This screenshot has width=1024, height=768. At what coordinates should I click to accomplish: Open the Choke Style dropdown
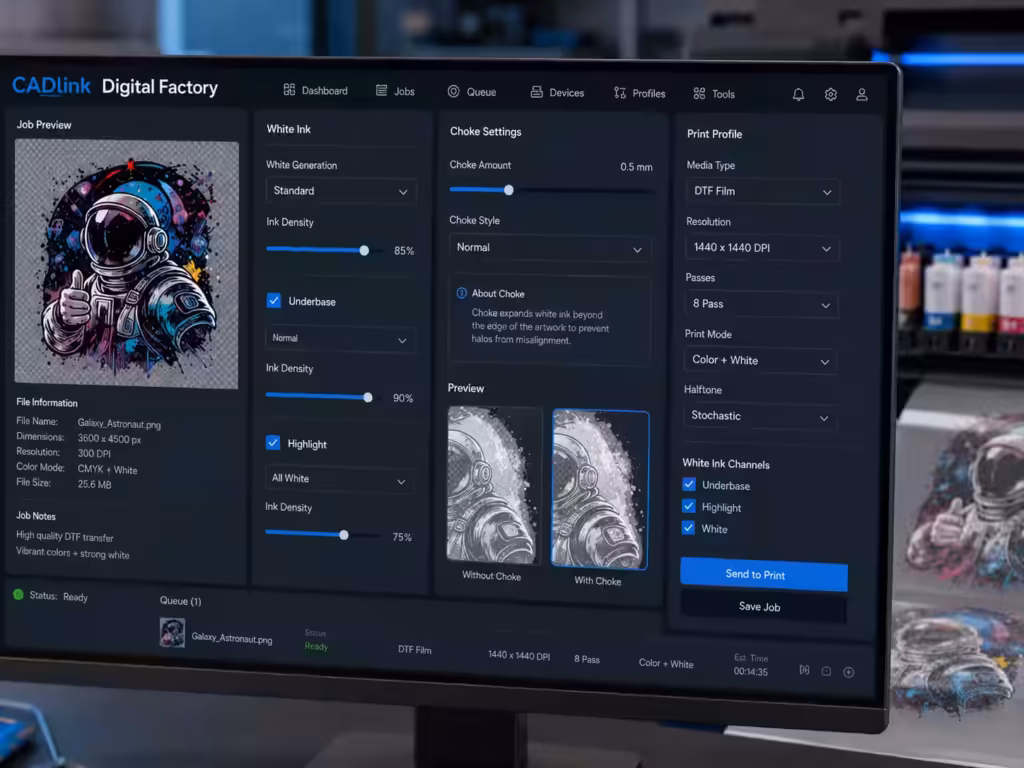click(549, 248)
